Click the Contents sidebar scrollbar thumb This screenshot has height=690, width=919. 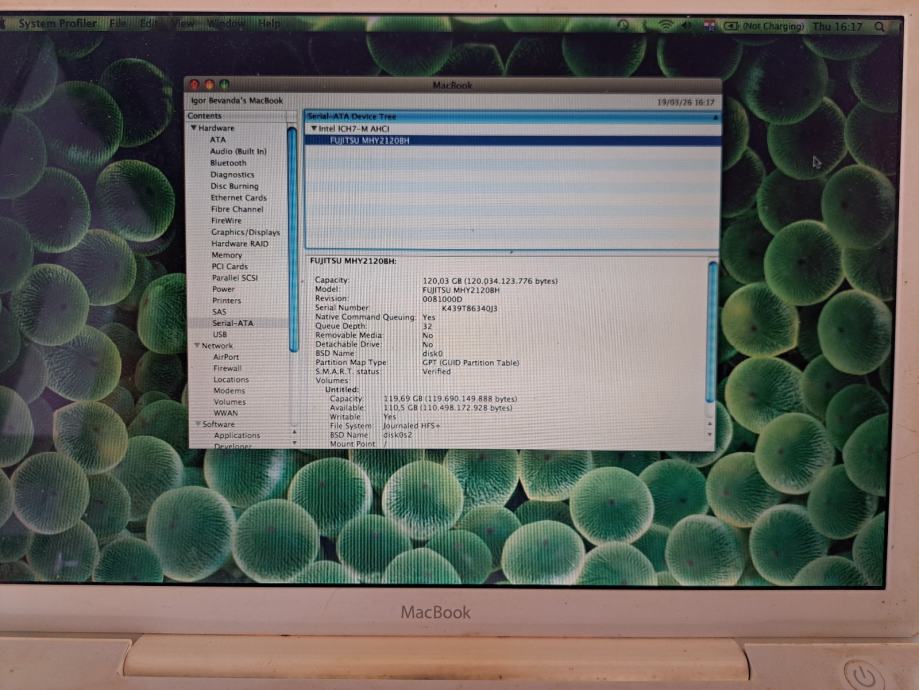tap(292, 239)
